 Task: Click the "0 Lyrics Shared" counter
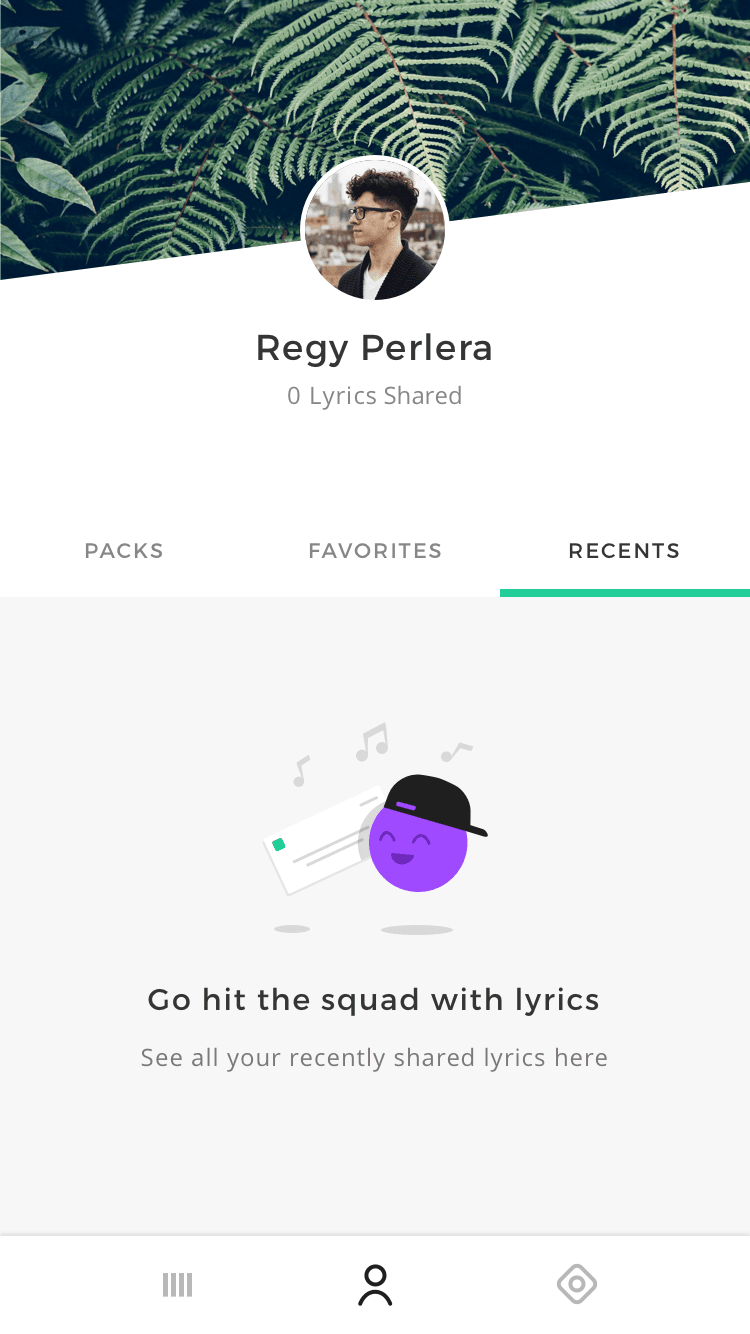[x=375, y=396]
